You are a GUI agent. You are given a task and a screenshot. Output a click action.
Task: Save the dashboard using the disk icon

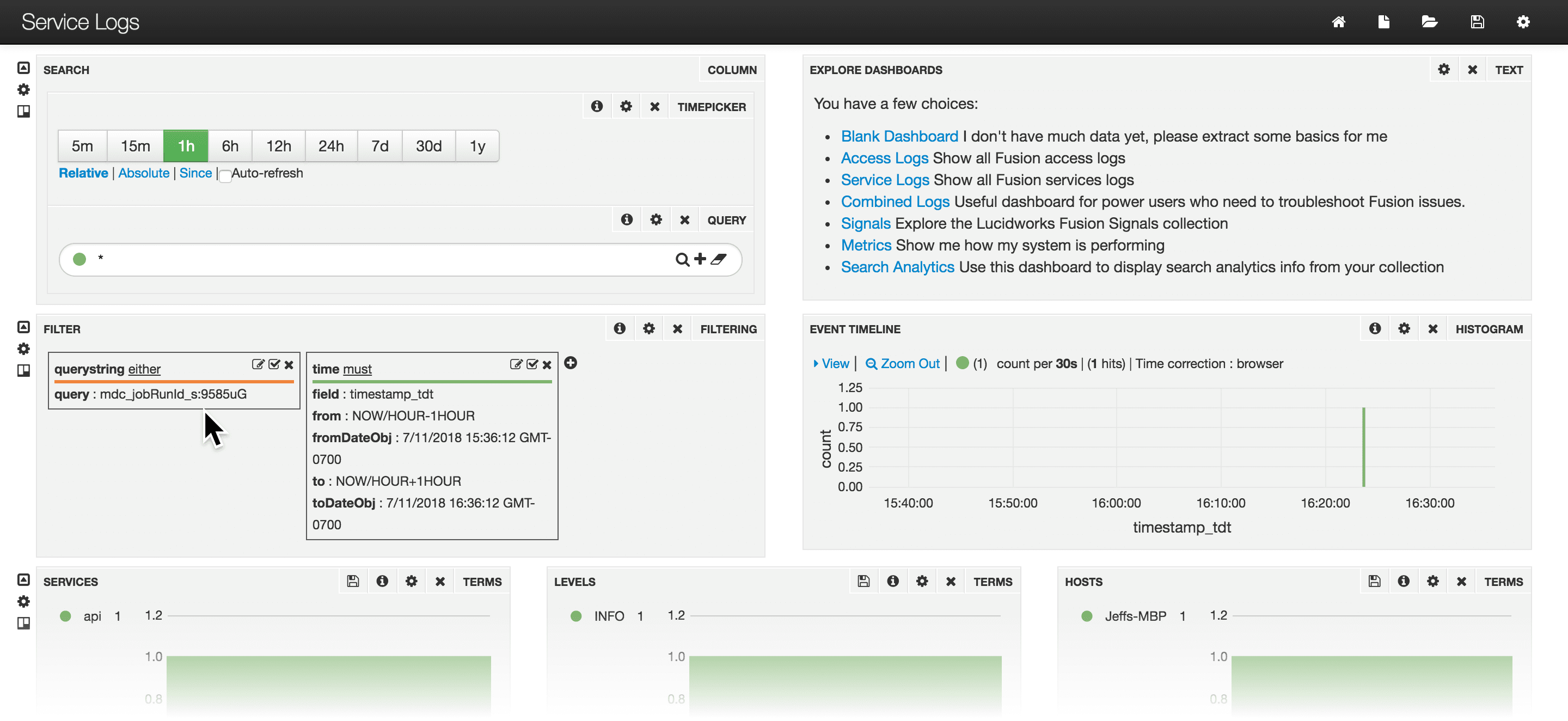[1477, 22]
